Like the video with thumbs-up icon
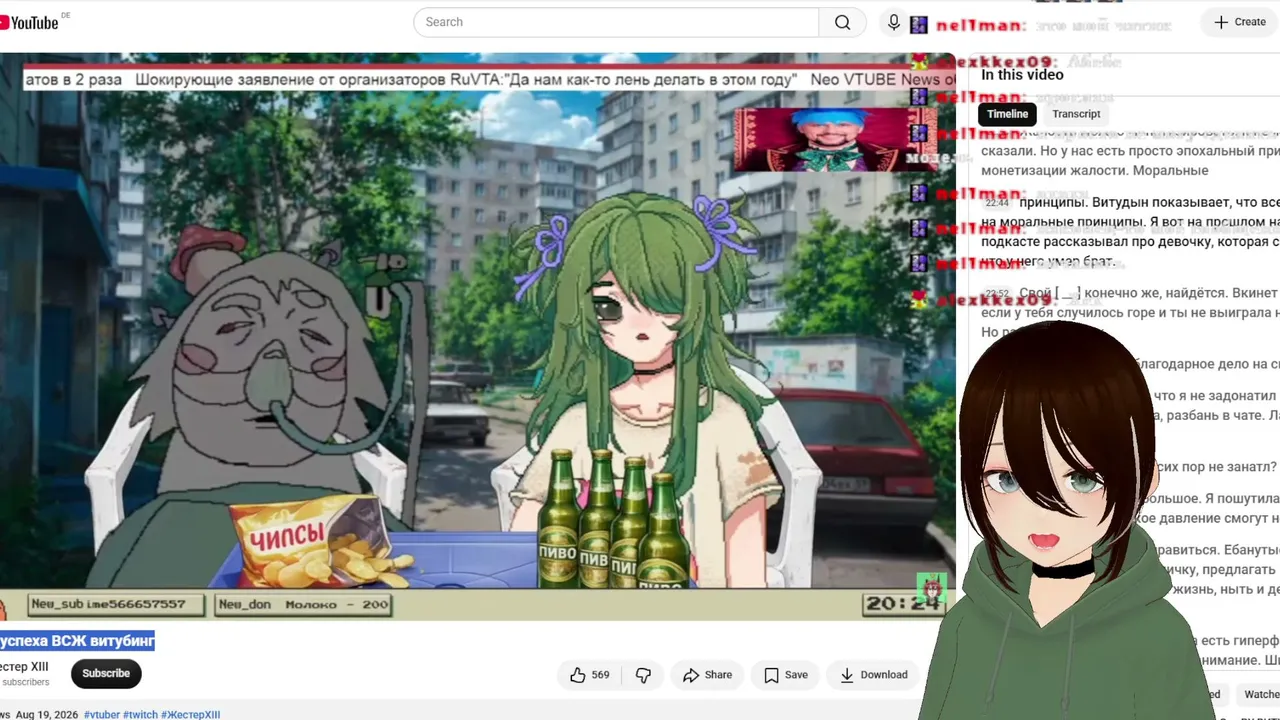This screenshot has width=1280, height=720. 589,675
